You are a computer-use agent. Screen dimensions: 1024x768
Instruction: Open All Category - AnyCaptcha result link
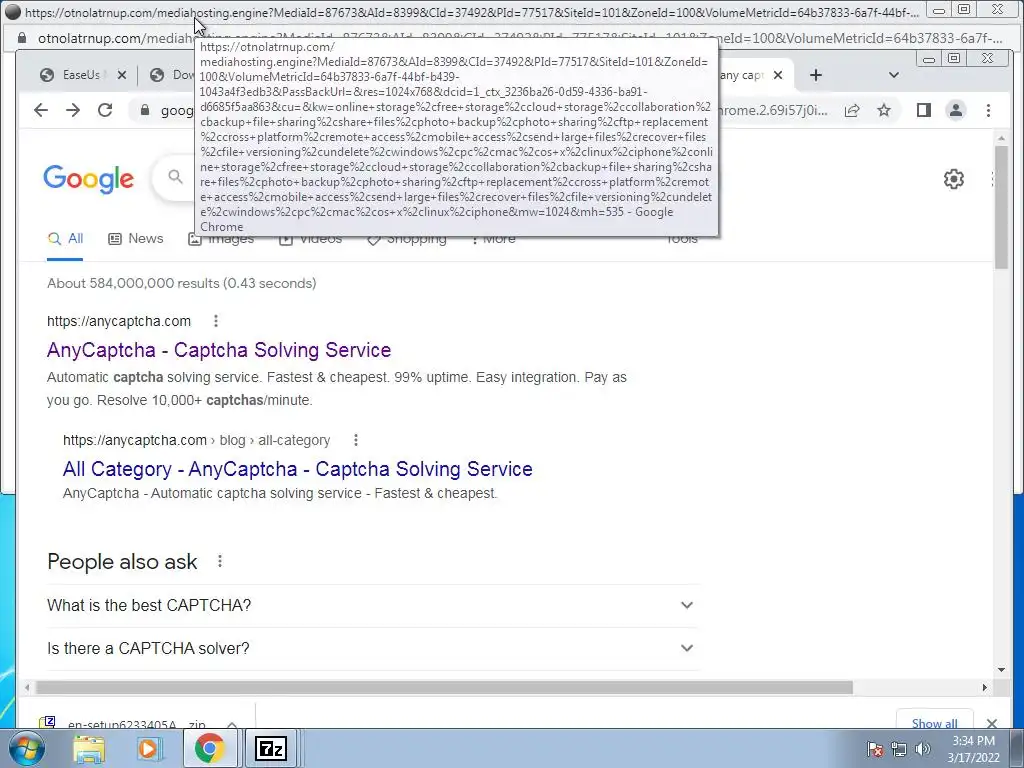[298, 469]
